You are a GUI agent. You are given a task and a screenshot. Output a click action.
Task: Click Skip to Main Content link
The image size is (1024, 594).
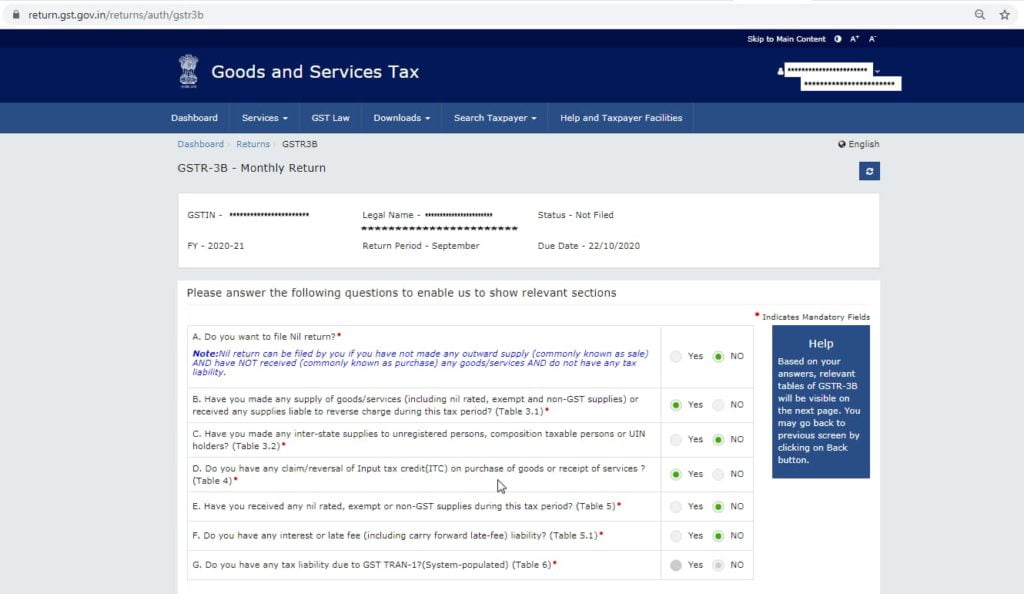click(786, 39)
